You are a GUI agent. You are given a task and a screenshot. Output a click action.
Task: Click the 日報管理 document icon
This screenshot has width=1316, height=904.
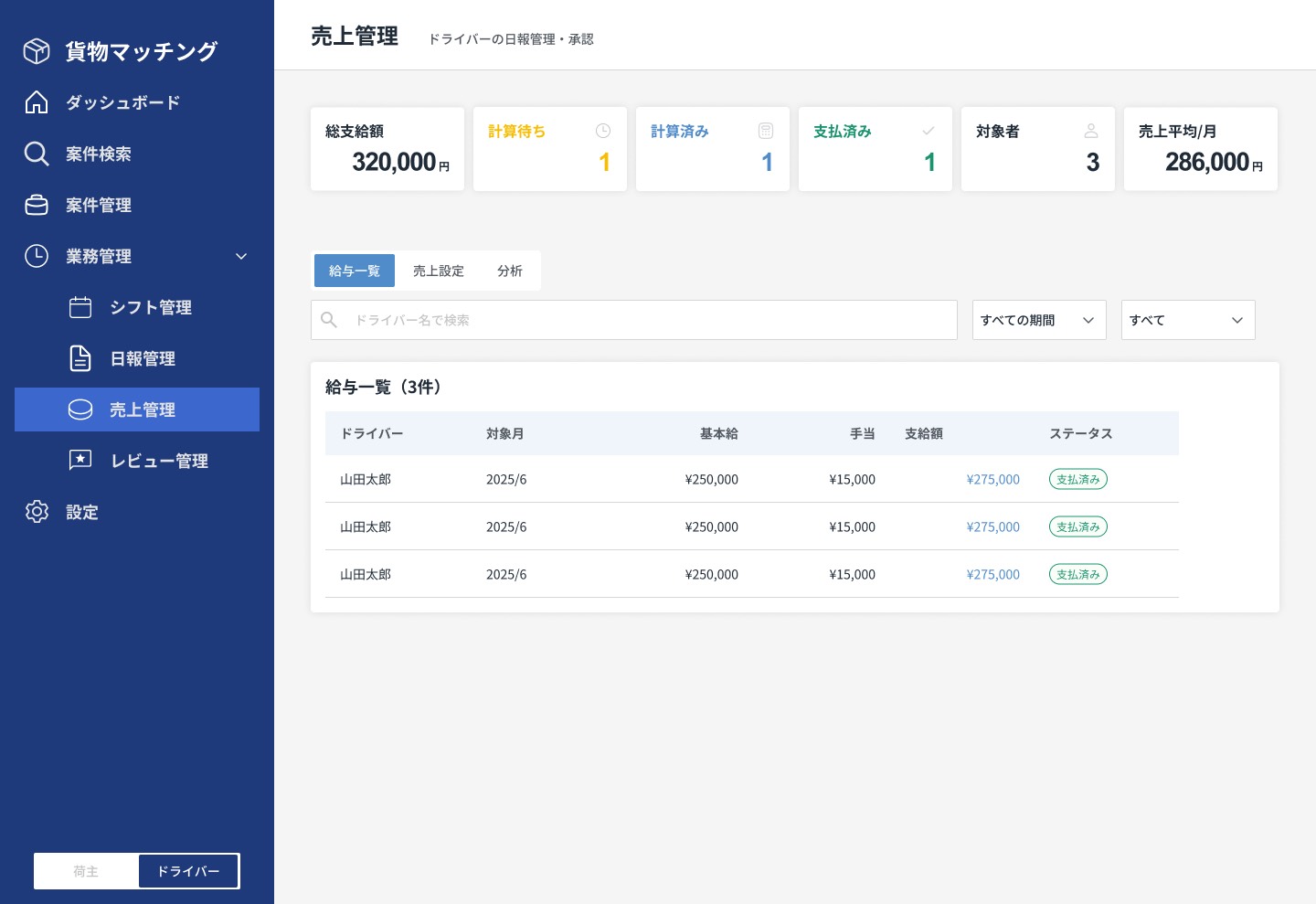click(x=80, y=358)
